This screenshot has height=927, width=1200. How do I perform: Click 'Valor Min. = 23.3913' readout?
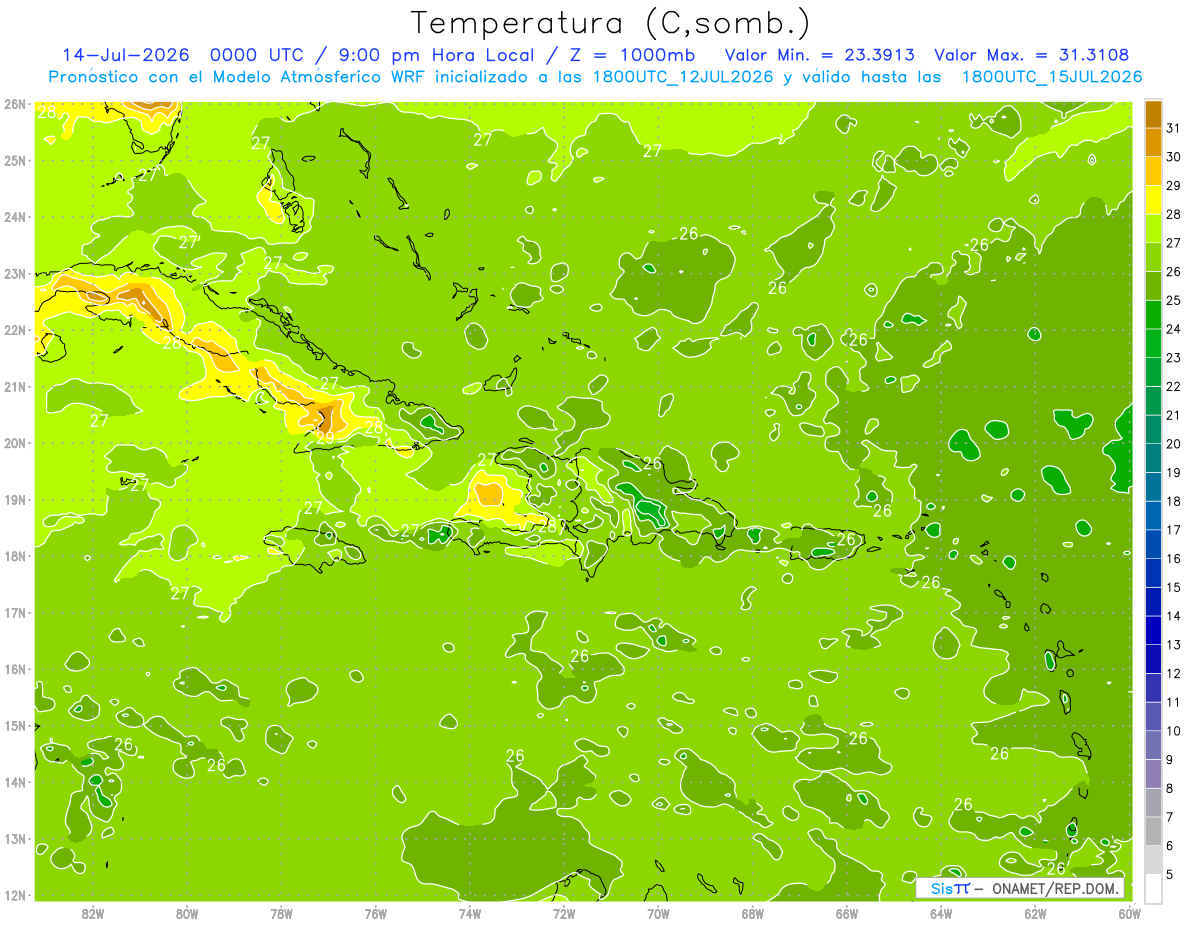pyautogui.click(x=819, y=54)
